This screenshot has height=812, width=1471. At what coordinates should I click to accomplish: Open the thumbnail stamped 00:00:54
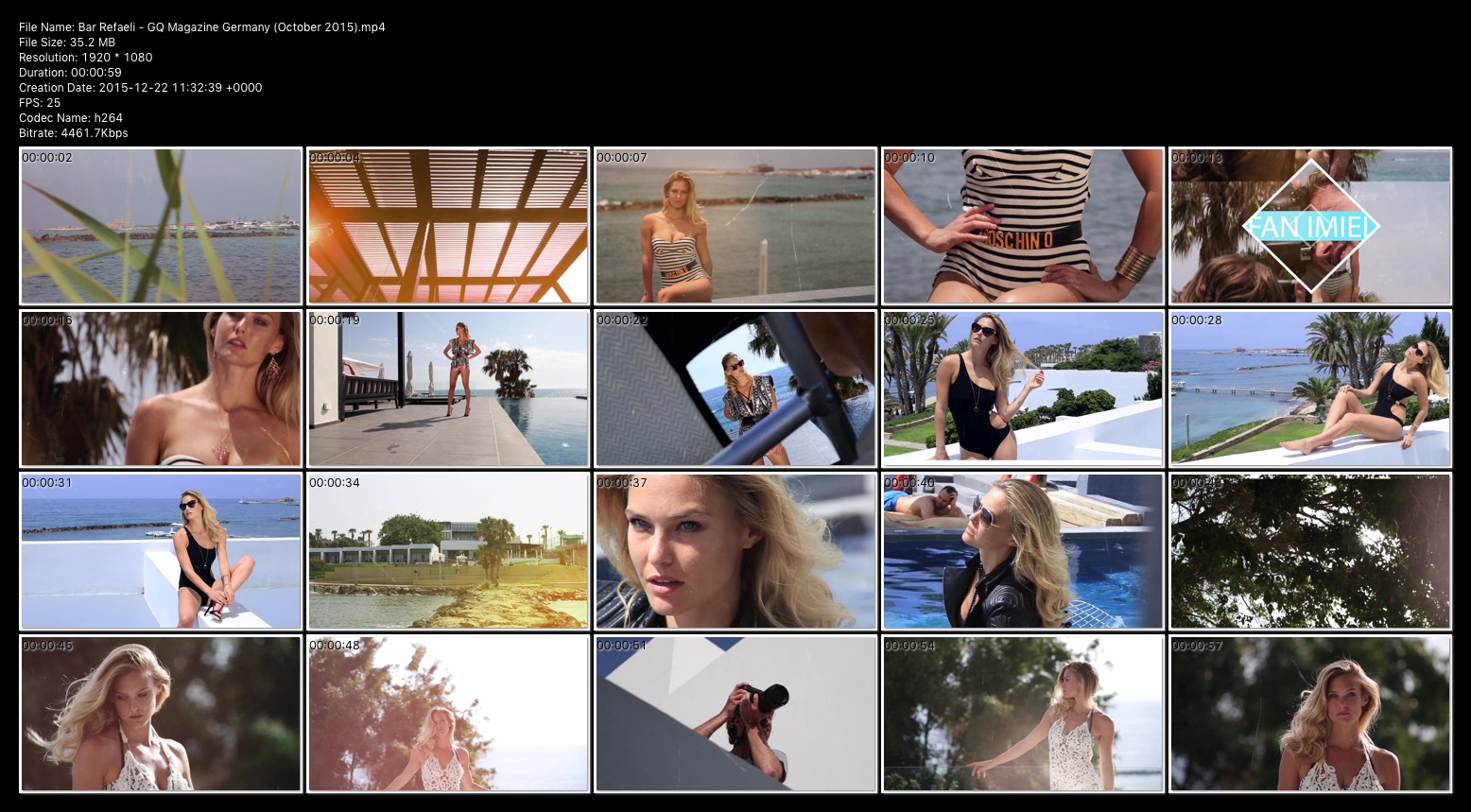[1023, 714]
